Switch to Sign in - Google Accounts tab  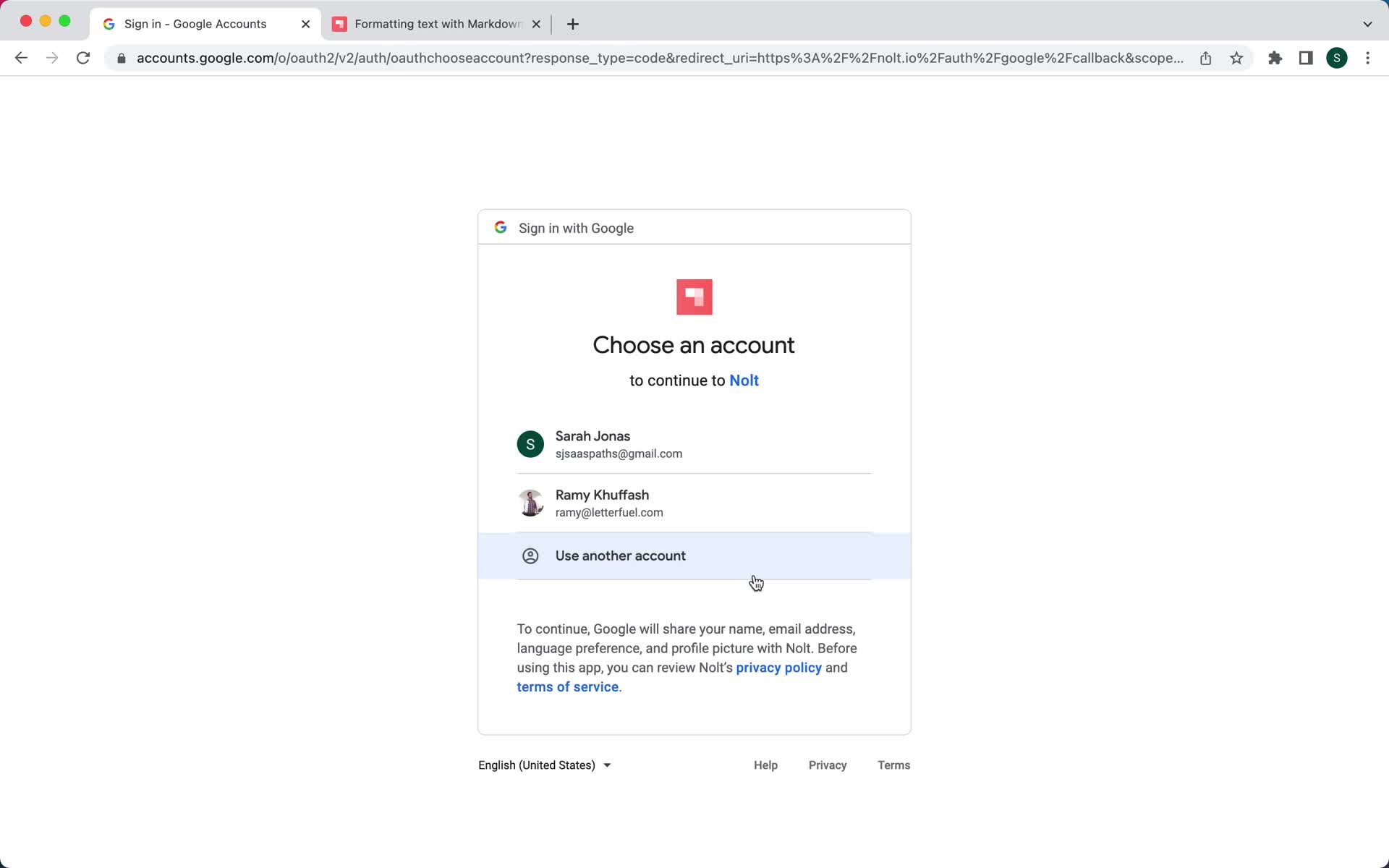(205, 24)
